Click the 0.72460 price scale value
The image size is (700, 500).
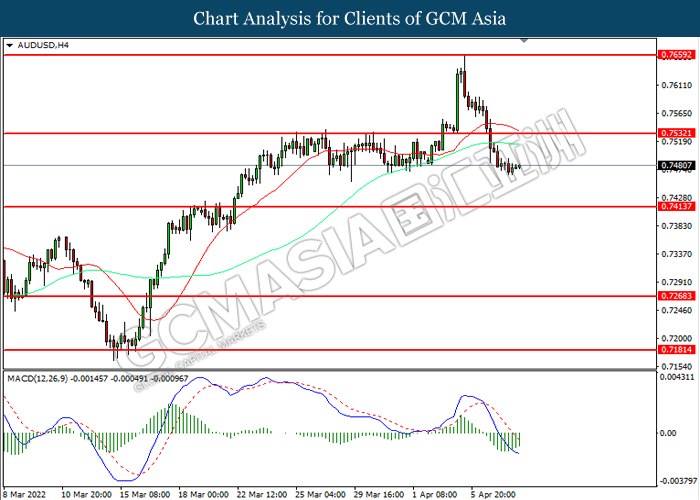676,310
